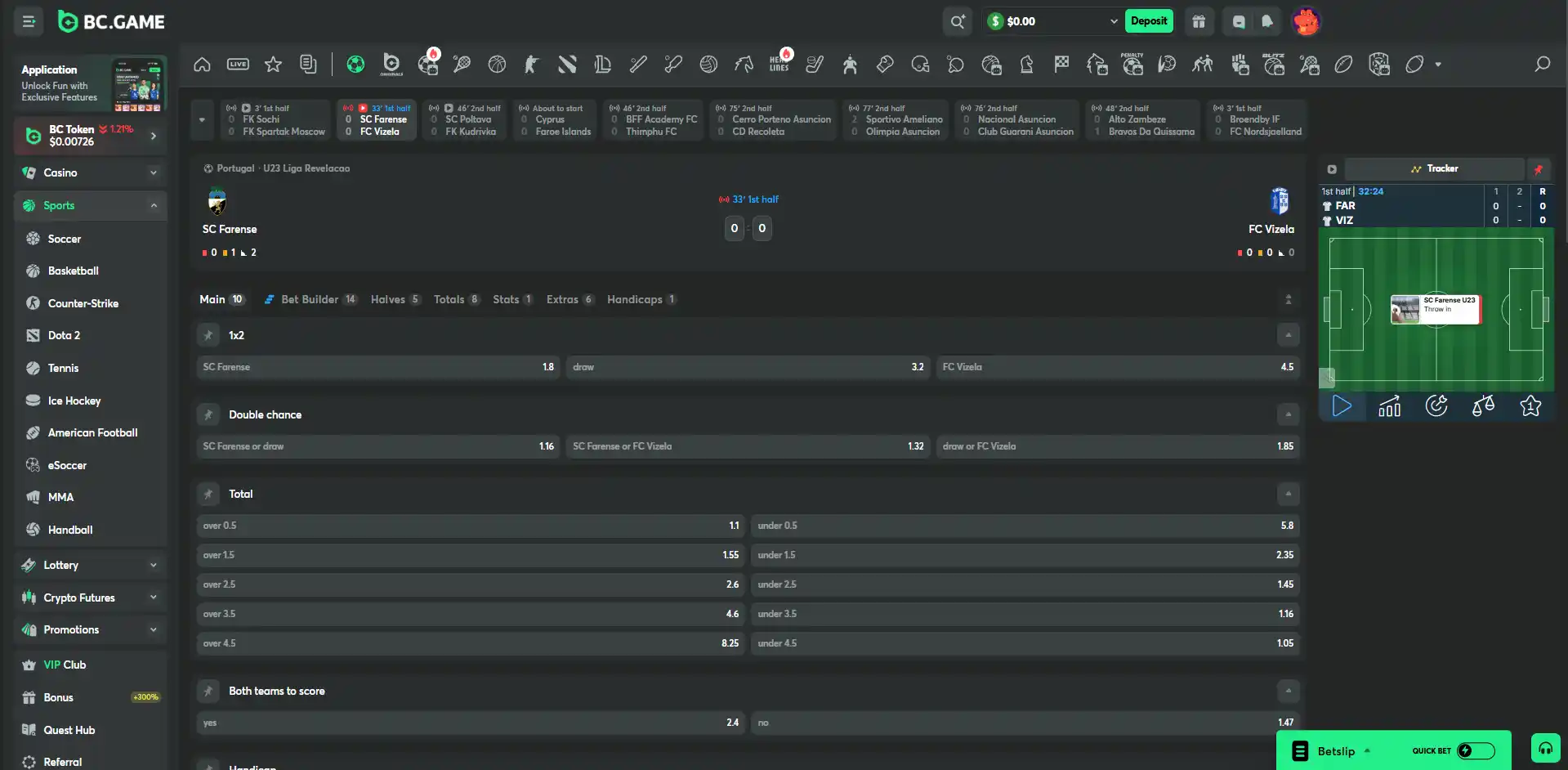Pin the Double chance market
The height and width of the screenshot is (770, 1568).
tap(208, 414)
